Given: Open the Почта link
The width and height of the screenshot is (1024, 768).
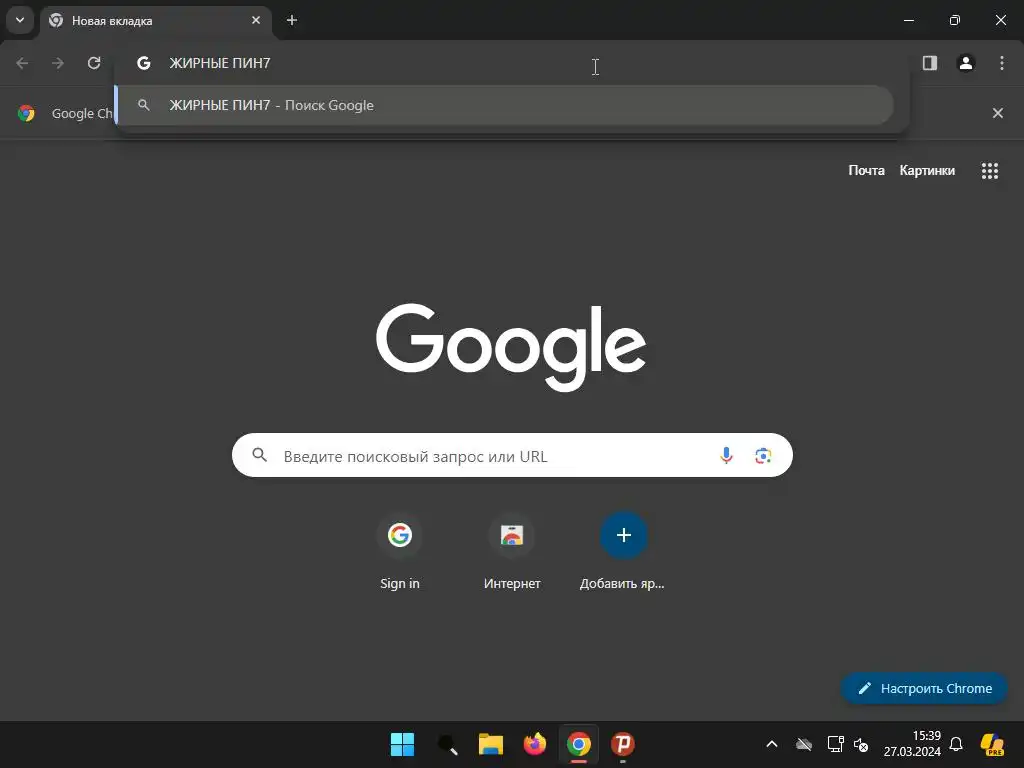Looking at the screenshot, I should 866,170.
